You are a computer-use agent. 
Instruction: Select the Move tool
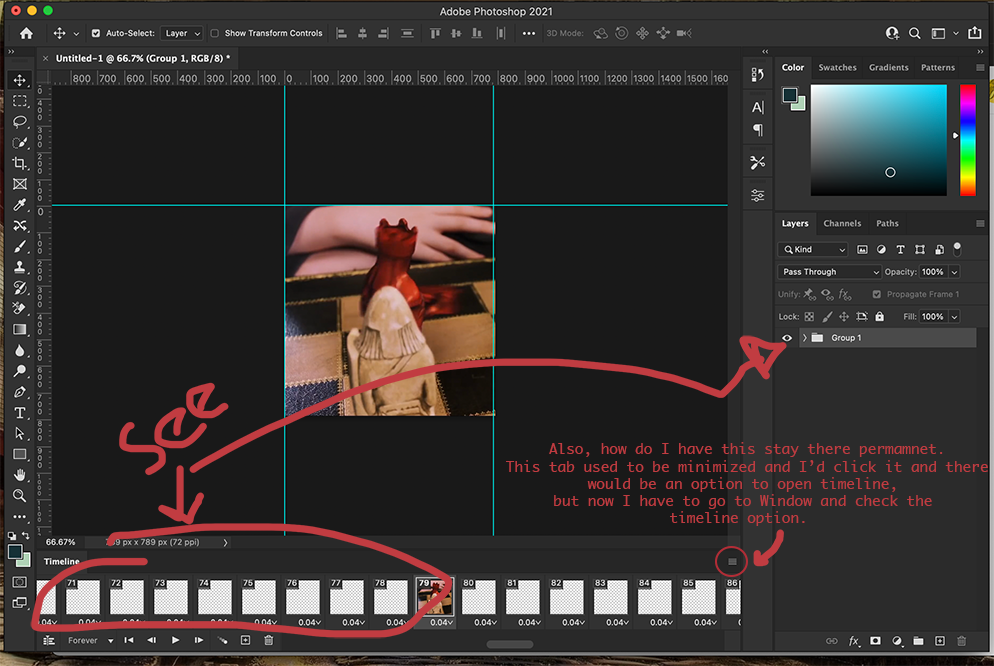(x=21, y=80)
